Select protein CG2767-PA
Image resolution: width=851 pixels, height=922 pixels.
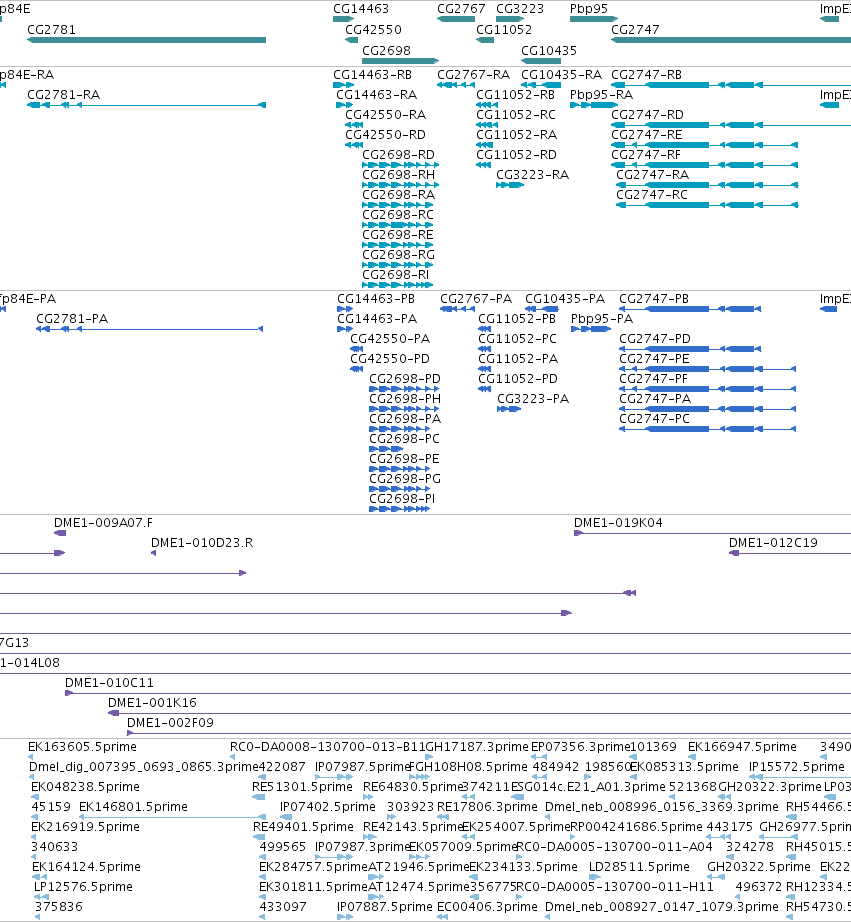click(x=476, y=299)
